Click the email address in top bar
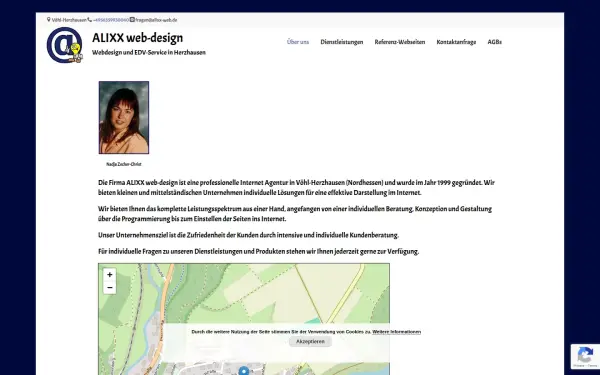600x375 pixels. pos(156,20)
